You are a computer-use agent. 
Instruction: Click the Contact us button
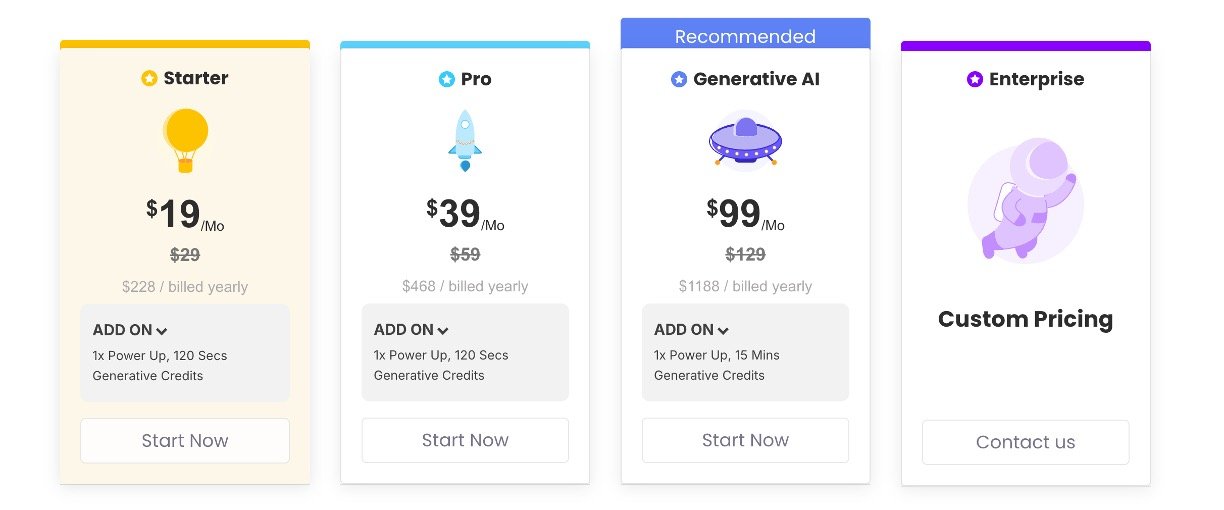click(1025, 442)
